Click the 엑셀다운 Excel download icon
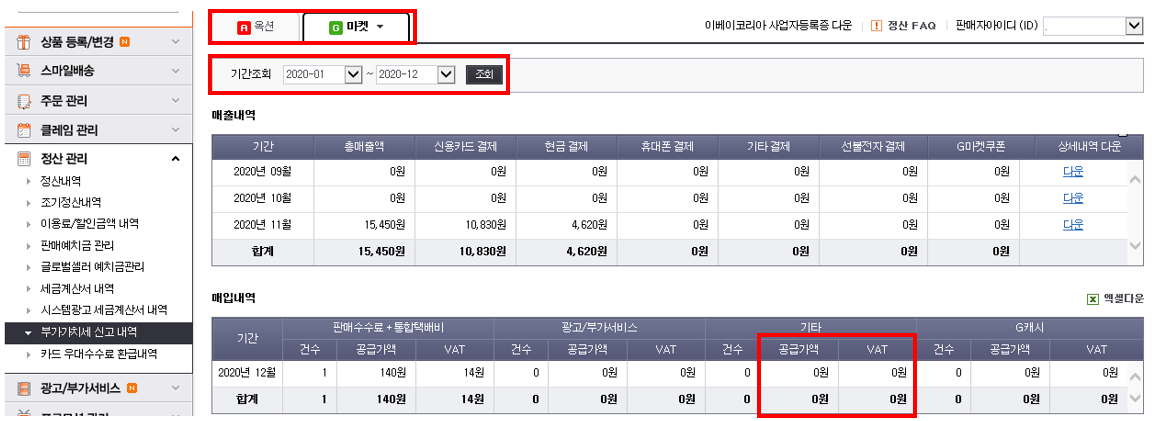This screenshot has width=1156, height=421. pos(1093,299)
